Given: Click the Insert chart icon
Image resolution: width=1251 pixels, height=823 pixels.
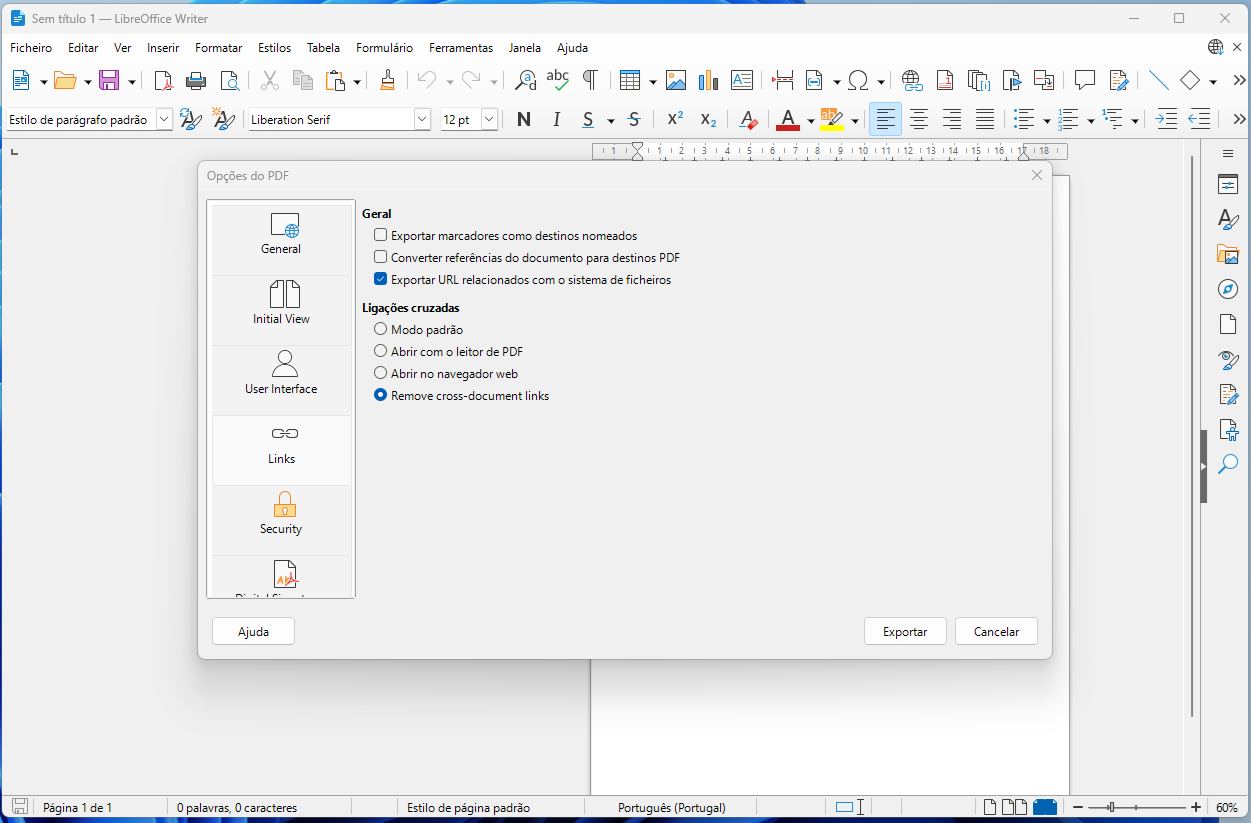Looking at the screenshot, I should click(709, 80).
